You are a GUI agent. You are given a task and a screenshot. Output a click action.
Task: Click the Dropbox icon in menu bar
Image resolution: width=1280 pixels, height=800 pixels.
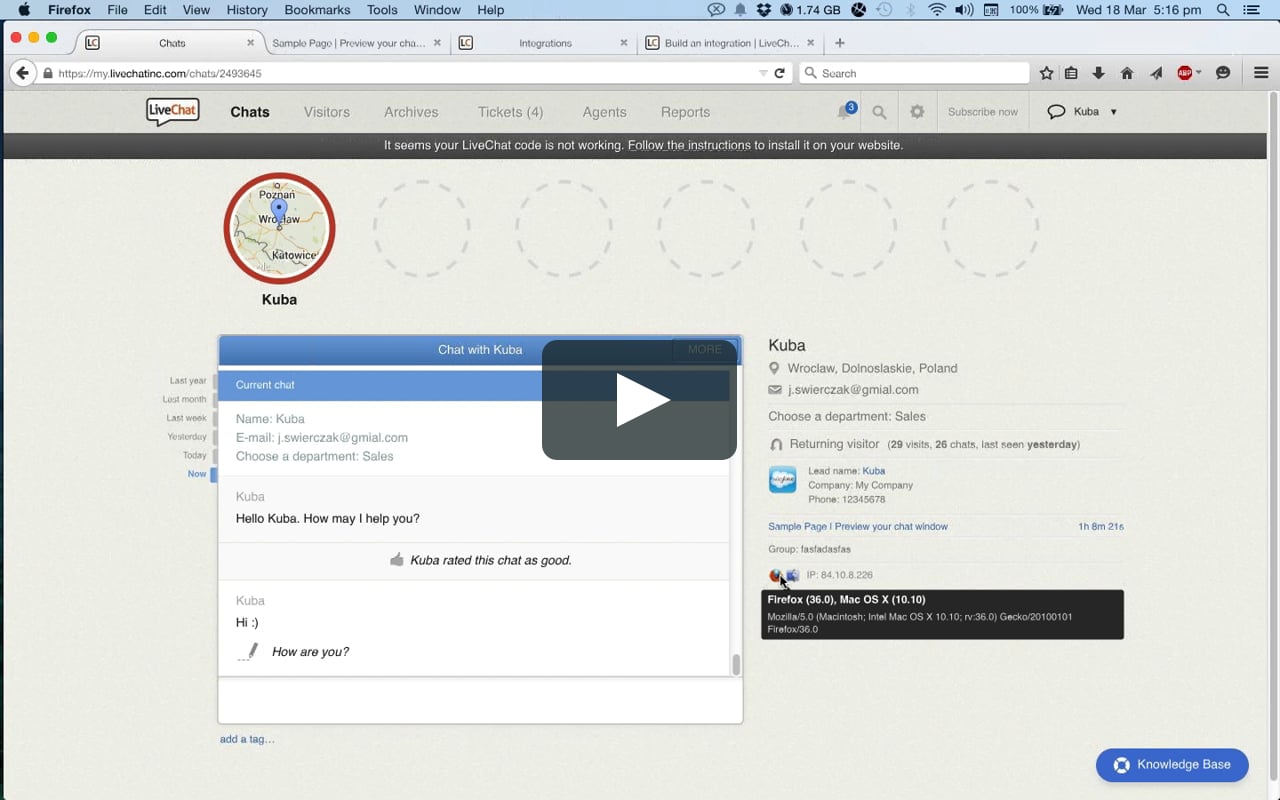[x=764, y=10]
